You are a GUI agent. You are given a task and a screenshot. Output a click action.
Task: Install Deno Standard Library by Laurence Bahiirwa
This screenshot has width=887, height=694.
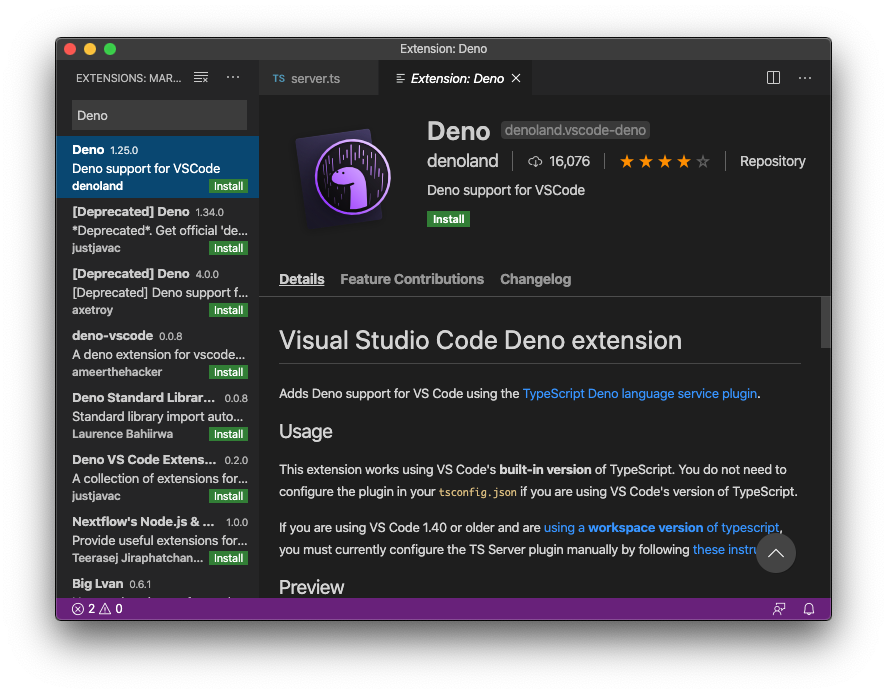[228, 434]
